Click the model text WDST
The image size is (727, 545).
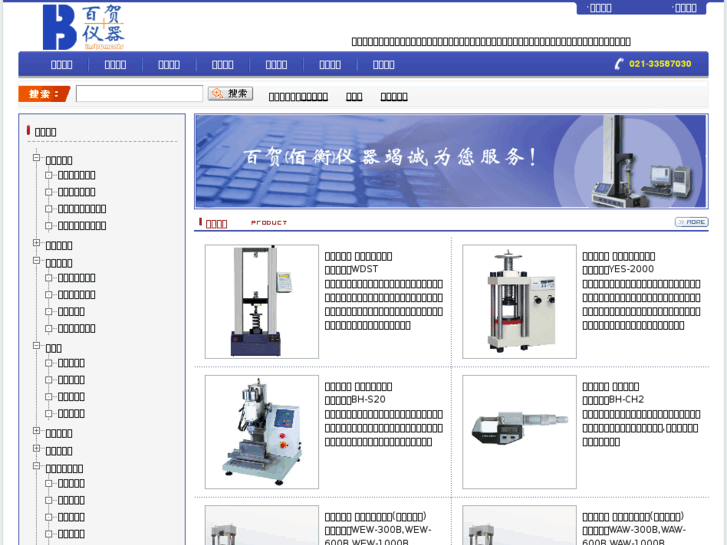364,269
